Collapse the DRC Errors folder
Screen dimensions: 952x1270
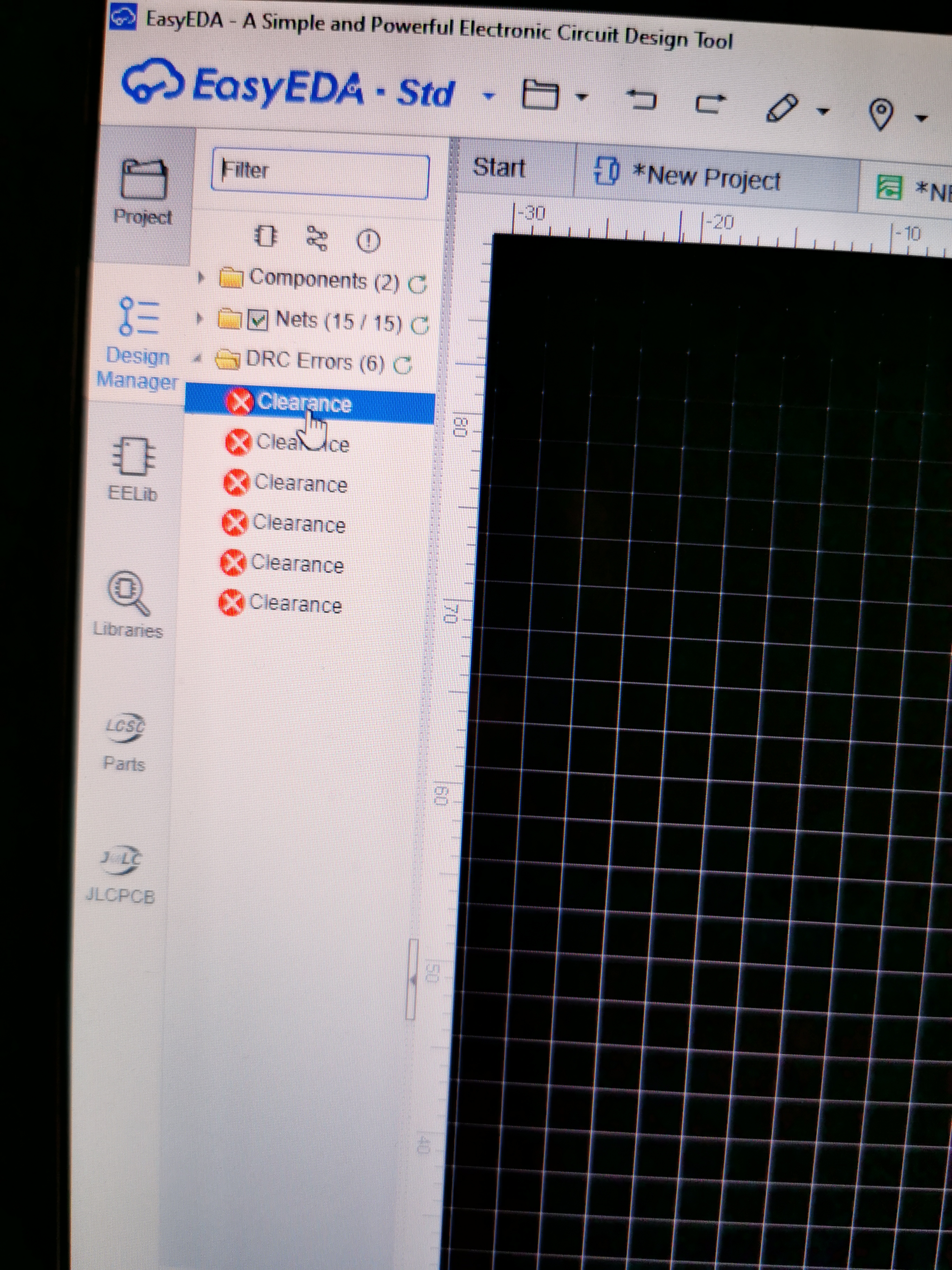point(197,359)
